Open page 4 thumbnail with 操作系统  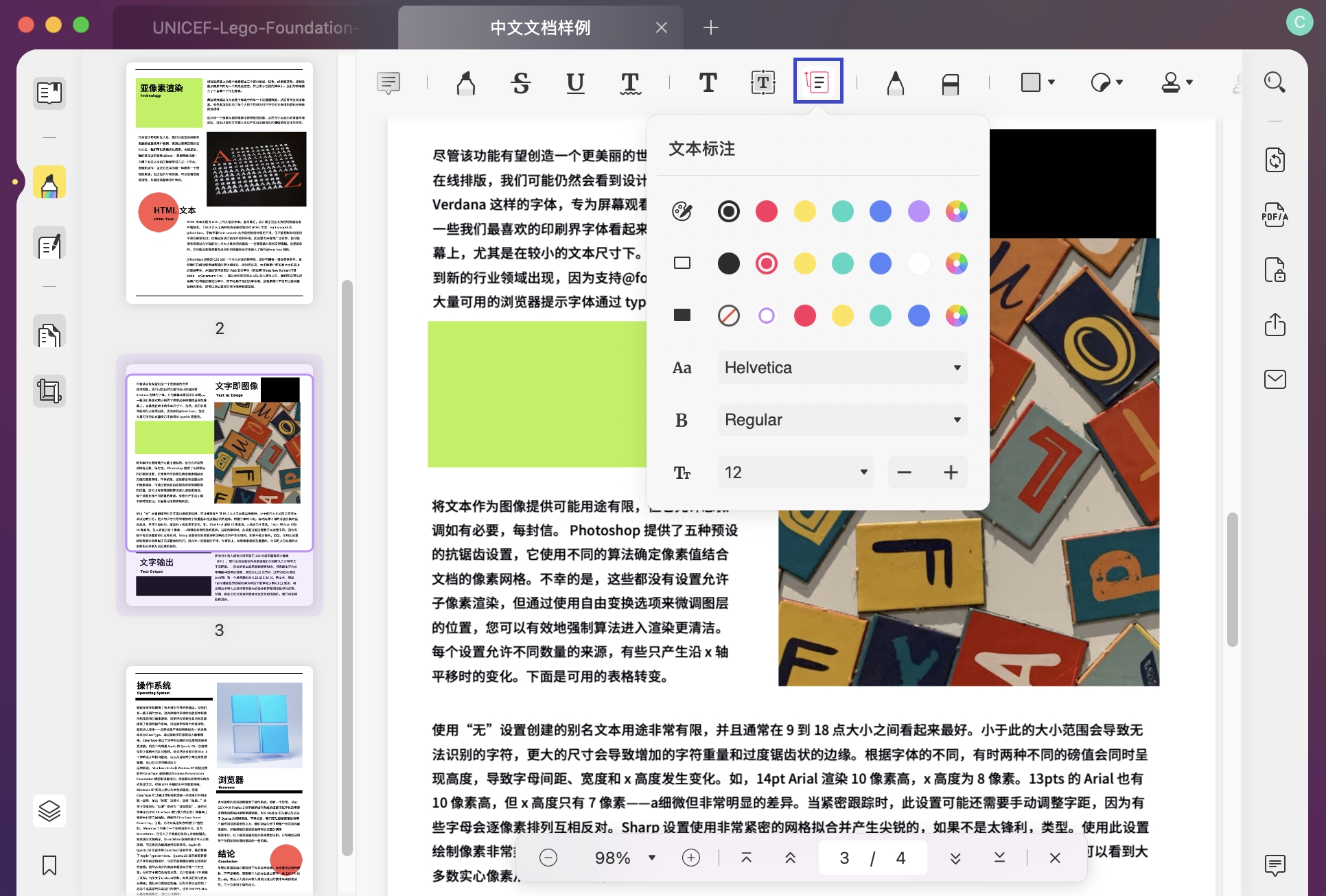[x=220, y=779]
